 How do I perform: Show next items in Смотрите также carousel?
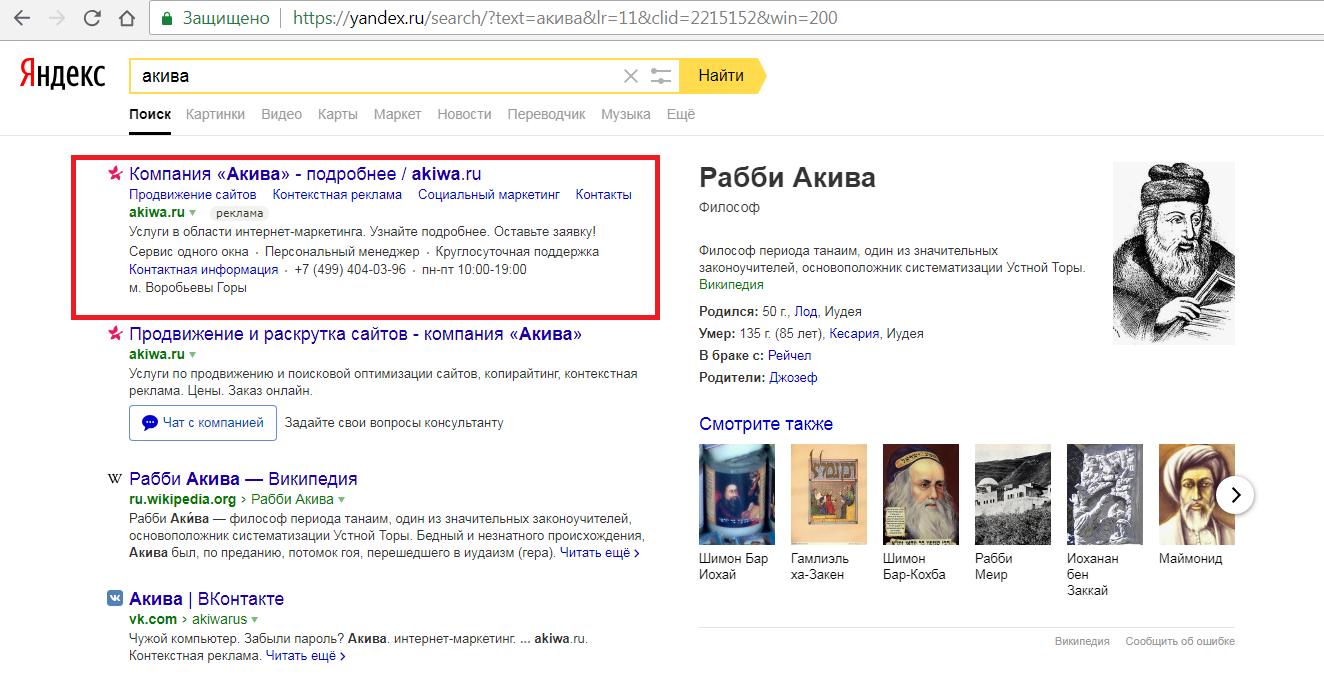pos(1236,494)
